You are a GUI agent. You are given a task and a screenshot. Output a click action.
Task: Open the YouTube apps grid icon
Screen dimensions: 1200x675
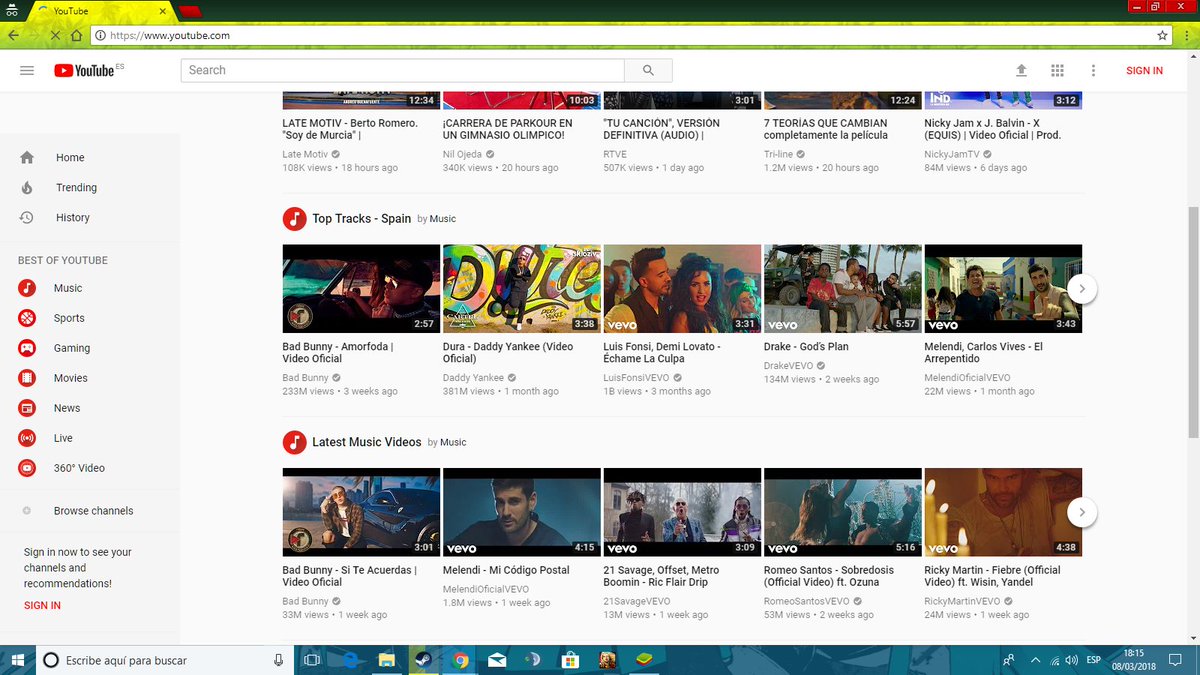pyautogui.click(x=1057, y=70)
